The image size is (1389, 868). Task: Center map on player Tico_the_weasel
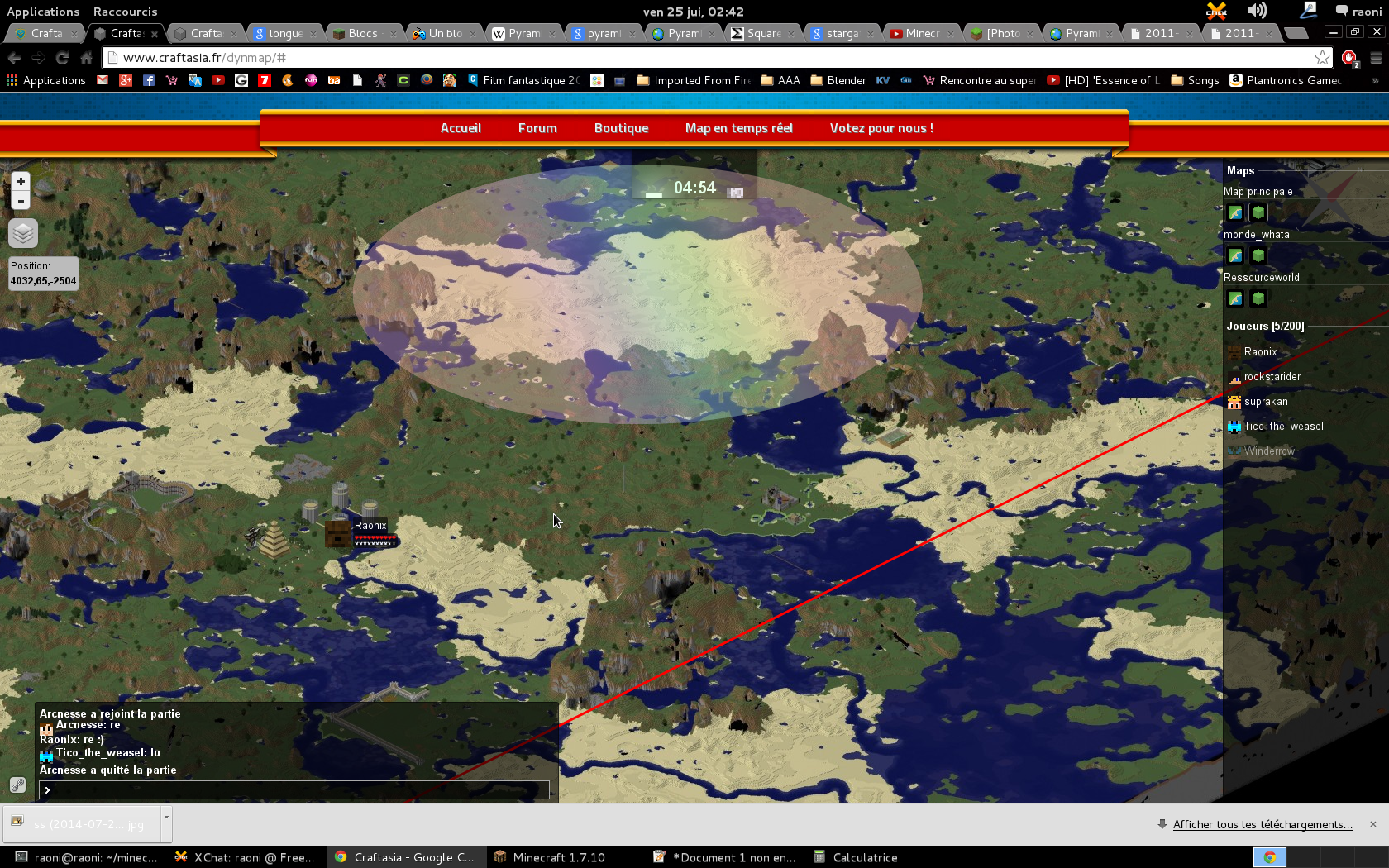click(x=1283, y=427)
